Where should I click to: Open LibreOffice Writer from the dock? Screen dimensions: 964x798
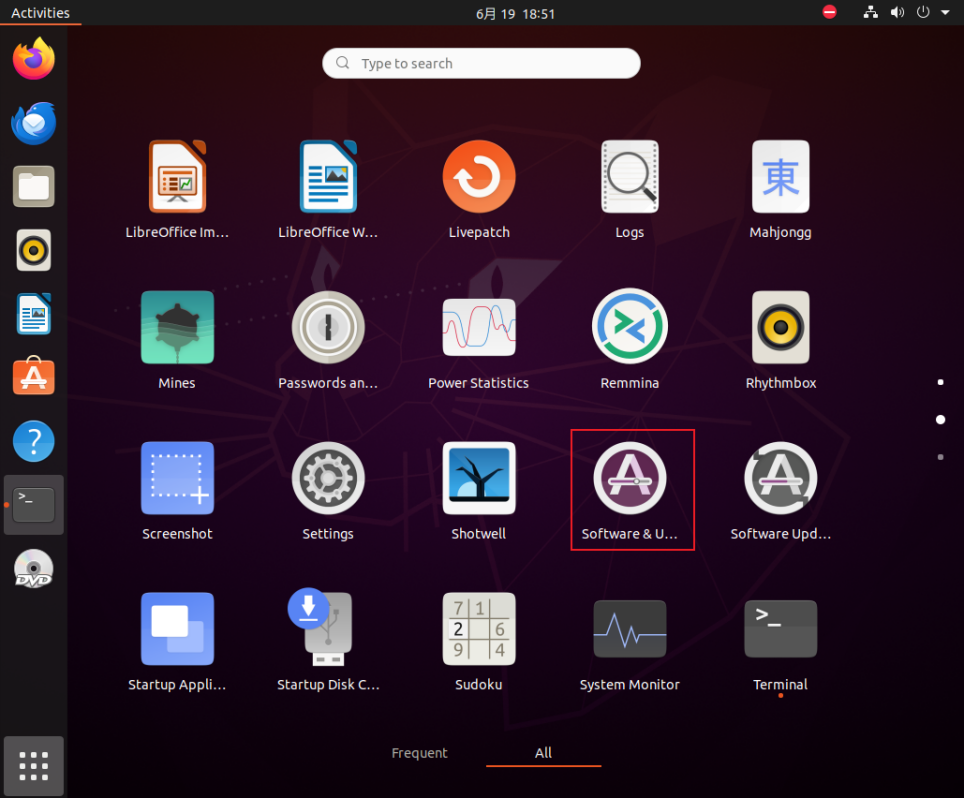tap(34, 313)
